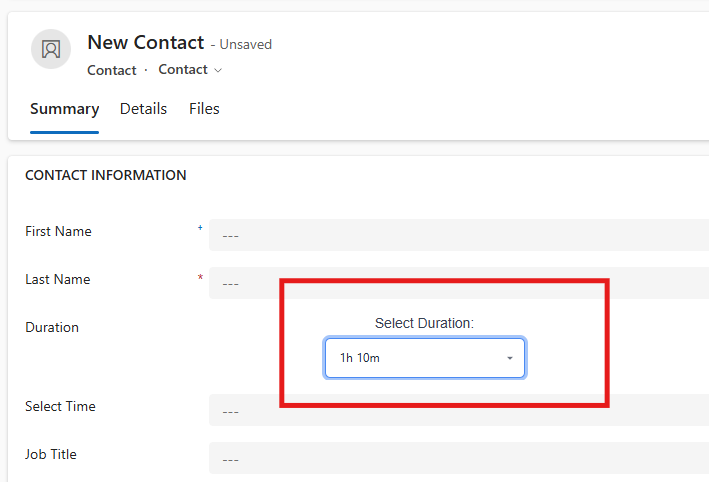This screenshot has width=709, height=482.
Task: Click the CONTACT INFORMATION section heading
Action: [x=106, y=175]
